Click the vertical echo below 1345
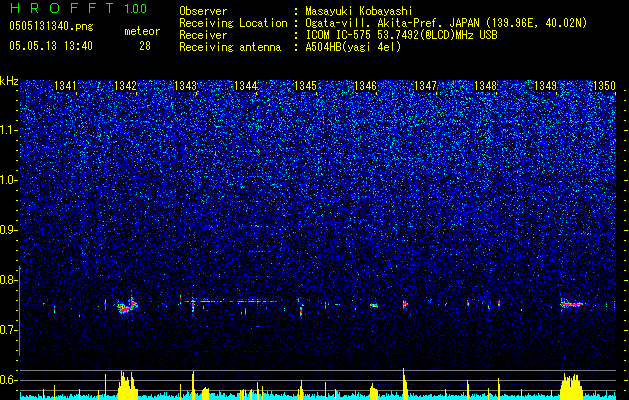 coord(301,311)
